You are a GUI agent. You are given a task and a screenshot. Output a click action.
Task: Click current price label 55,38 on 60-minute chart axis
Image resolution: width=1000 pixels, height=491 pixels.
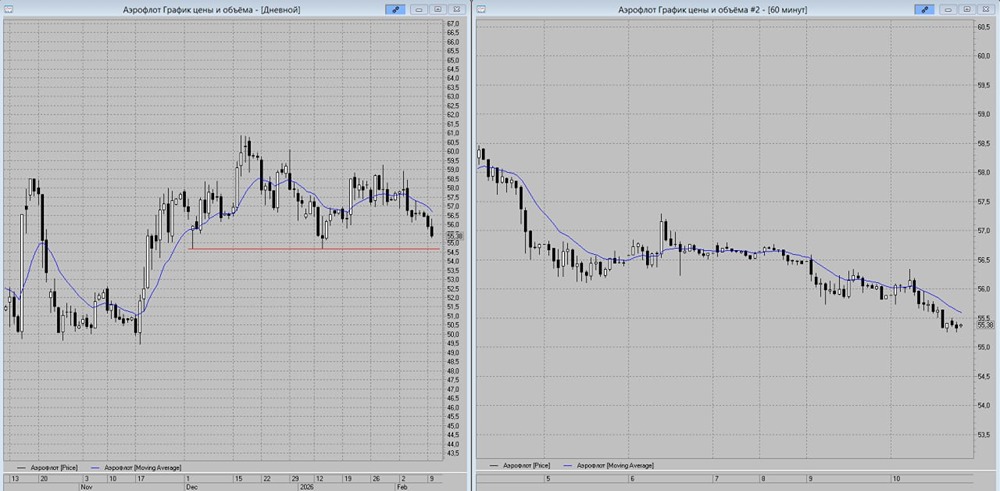coord(985,325)
